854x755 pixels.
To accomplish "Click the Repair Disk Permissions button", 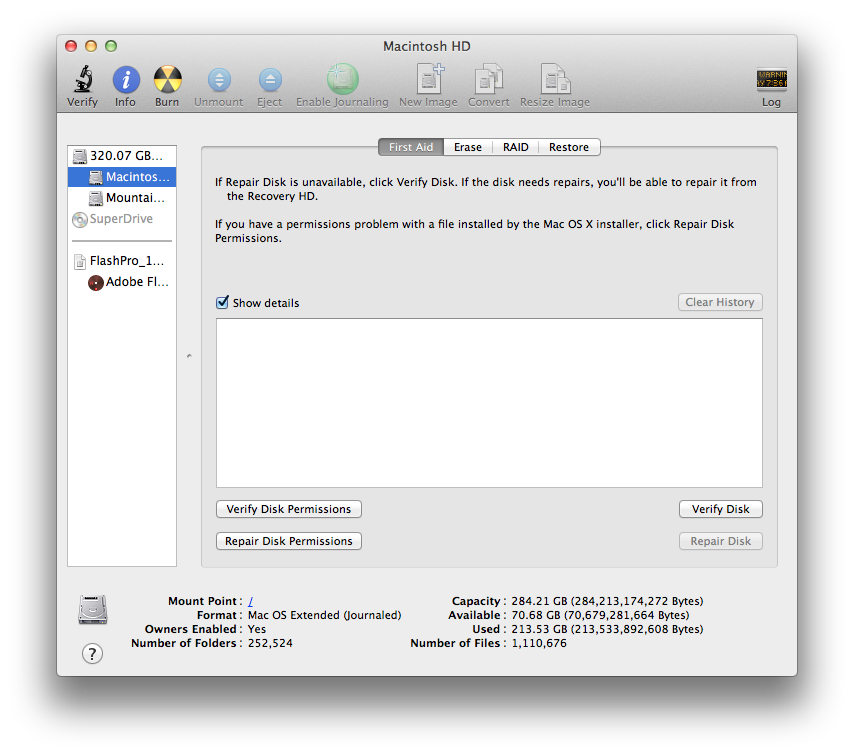I will click(289, 541).
